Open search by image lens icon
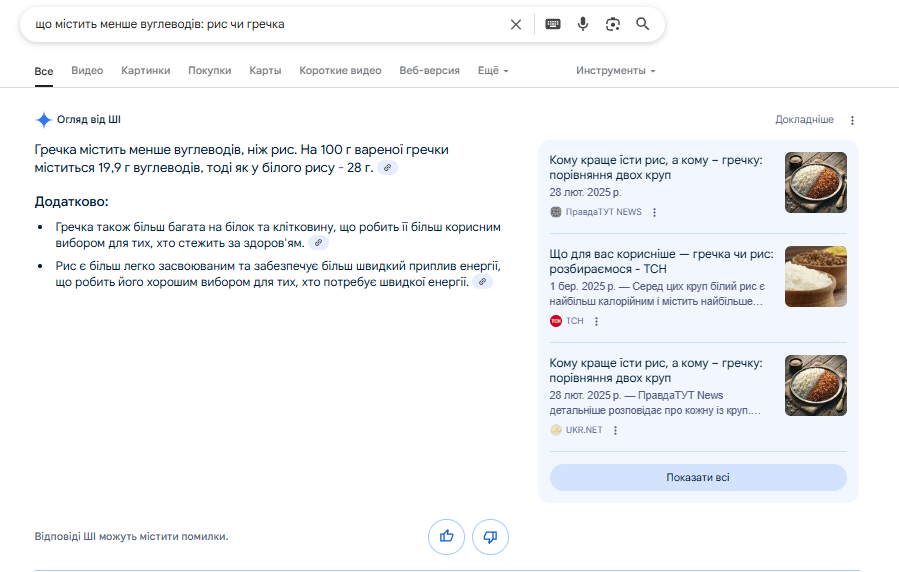899x572 pixels. tap(612, 24)
